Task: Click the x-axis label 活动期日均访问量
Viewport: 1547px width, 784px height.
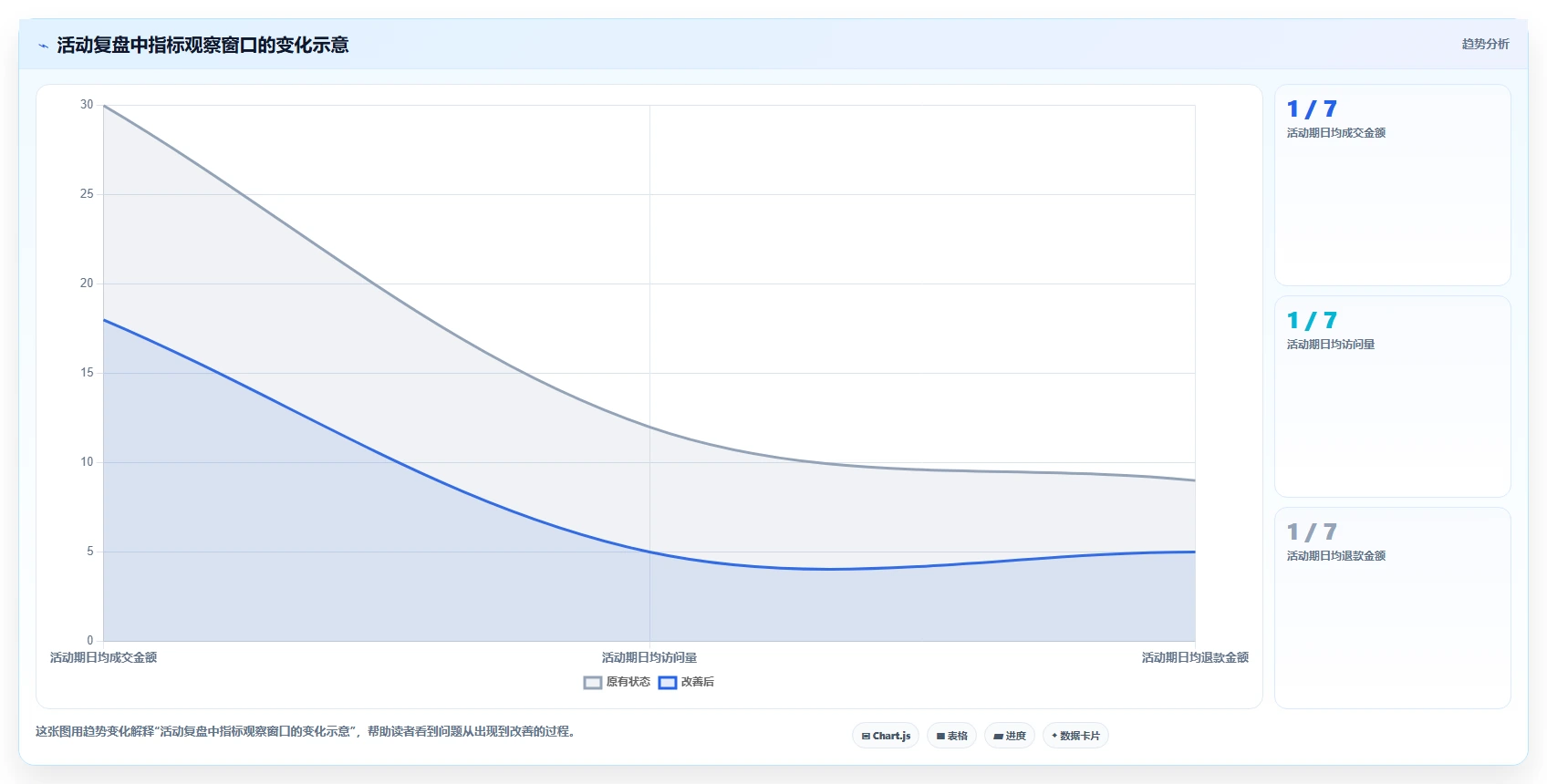Action: (649, 657)
